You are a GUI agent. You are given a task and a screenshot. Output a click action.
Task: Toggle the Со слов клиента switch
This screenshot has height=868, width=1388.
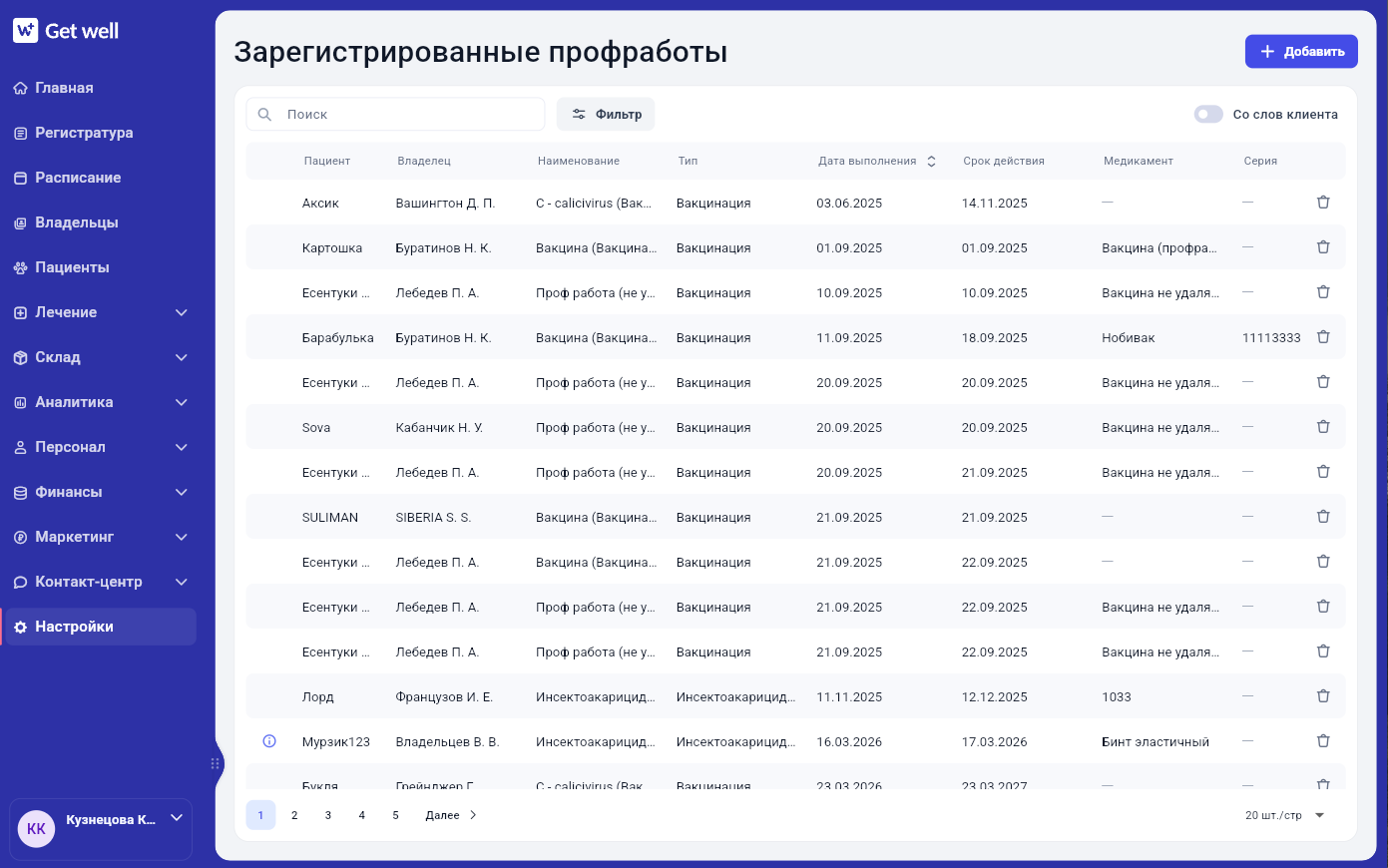pos(1208,114)
